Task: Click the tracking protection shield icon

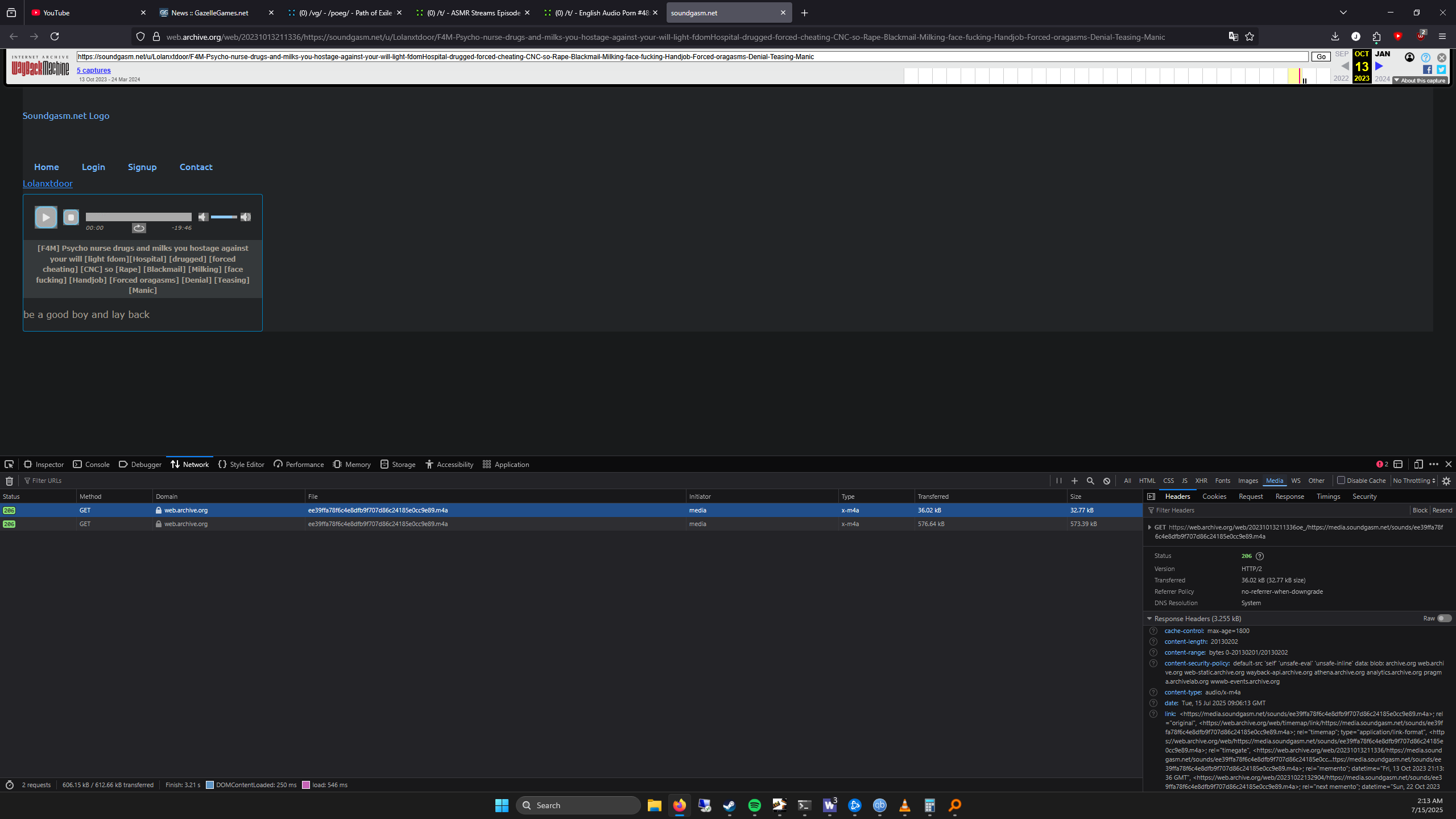Action: [x=140, y=37]
